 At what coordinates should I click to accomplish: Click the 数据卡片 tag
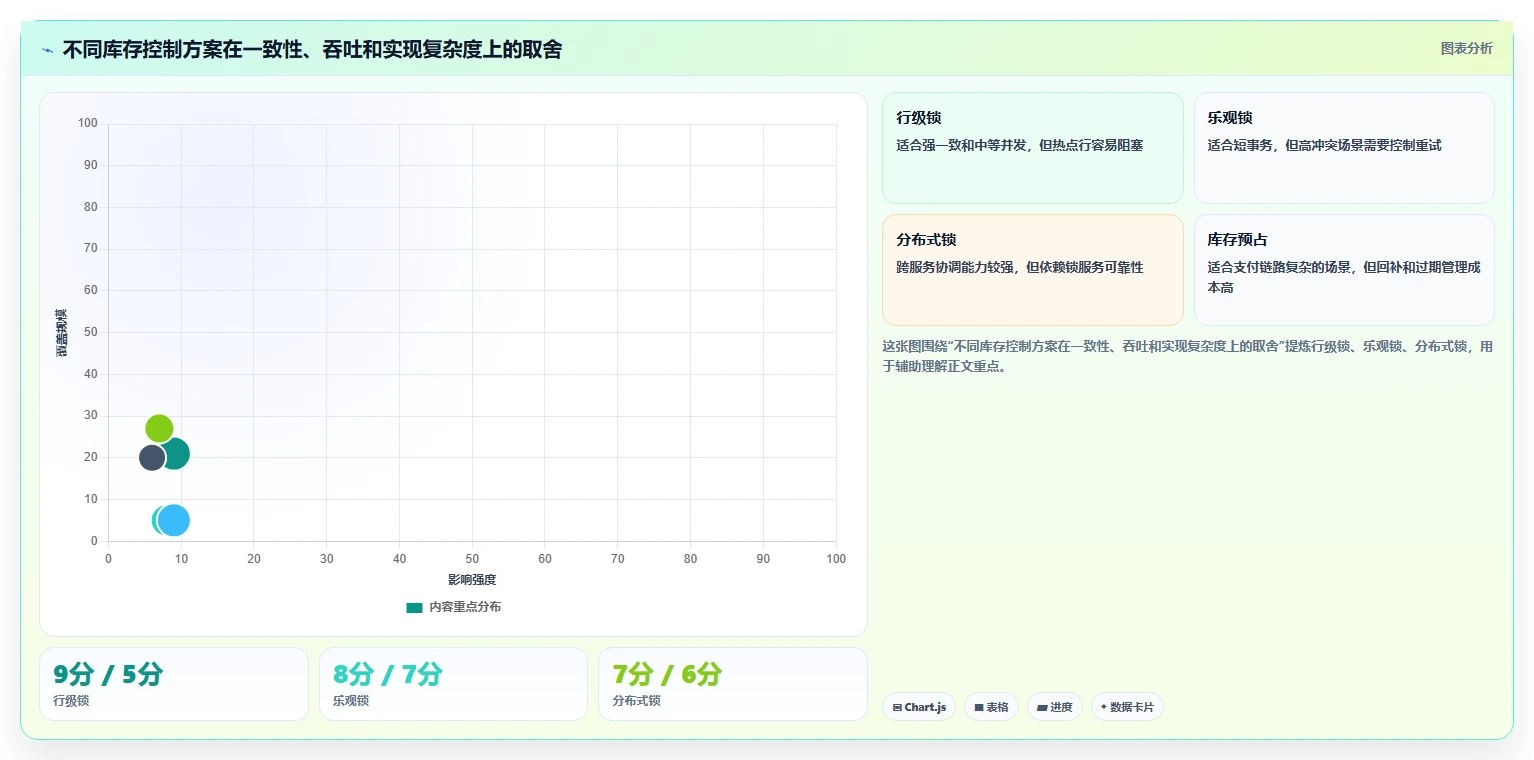(1127, 707)
